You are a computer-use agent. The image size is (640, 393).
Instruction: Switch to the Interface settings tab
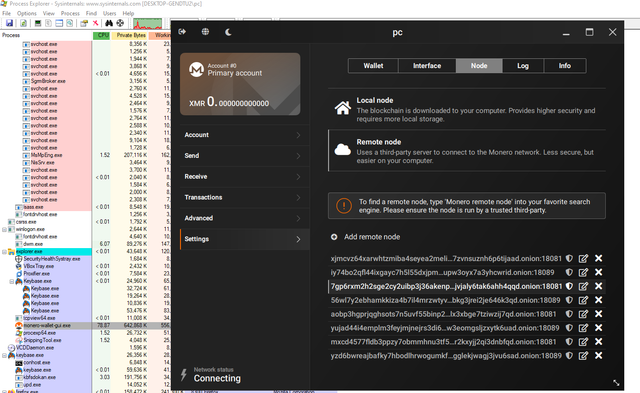coord(427,66)
